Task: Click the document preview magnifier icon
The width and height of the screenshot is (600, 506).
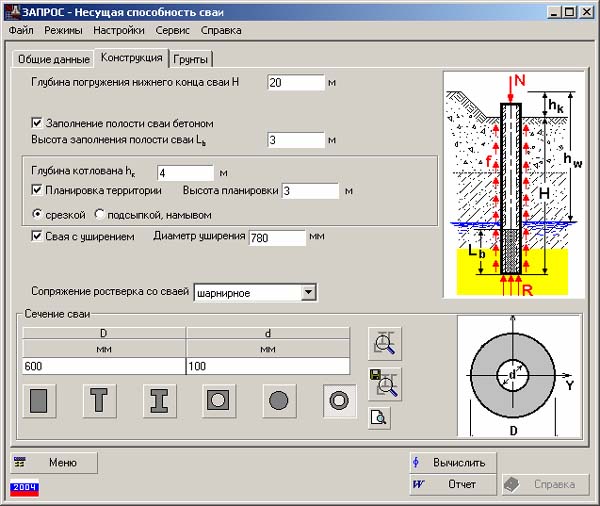Action: [379, 418]
